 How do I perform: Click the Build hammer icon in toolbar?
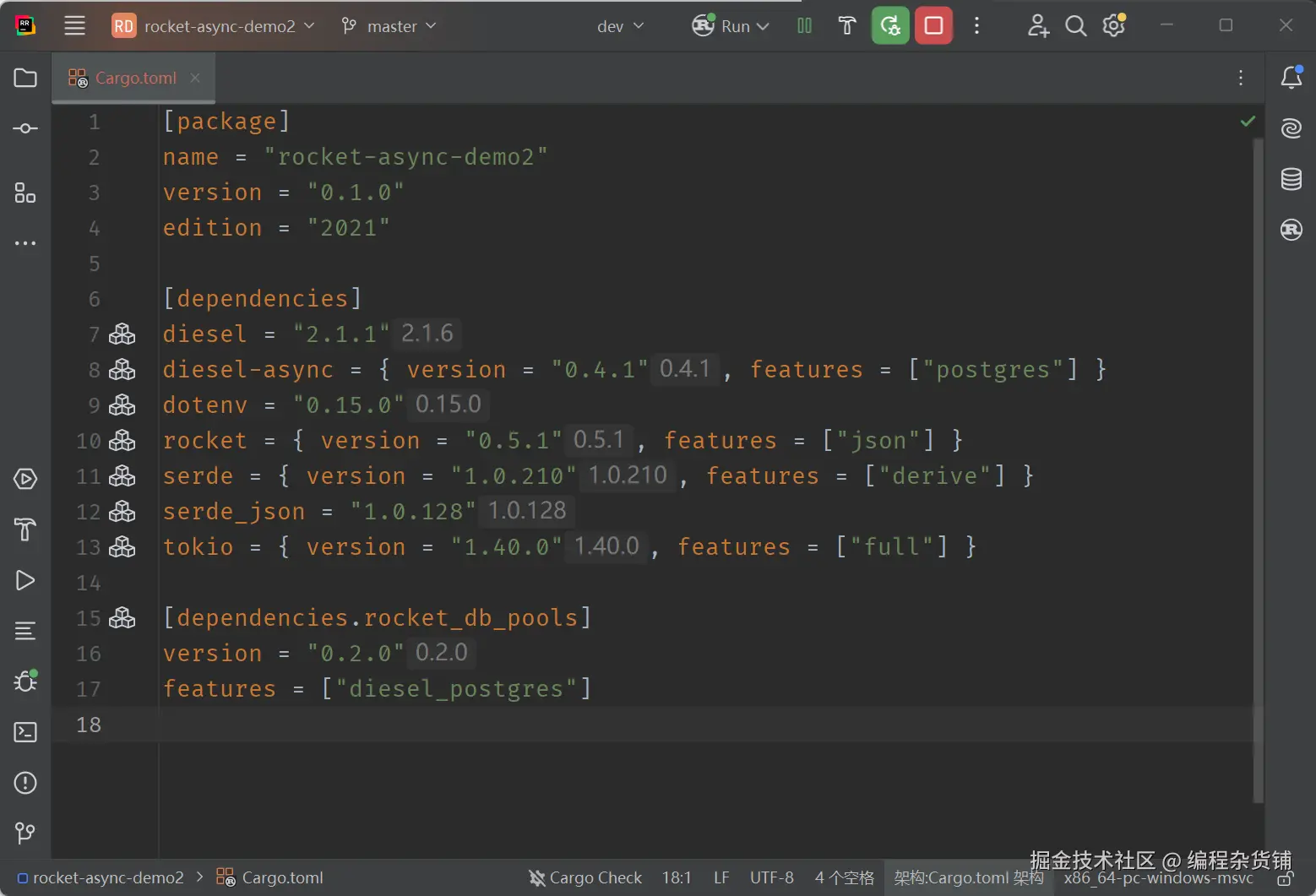[847, 25]
